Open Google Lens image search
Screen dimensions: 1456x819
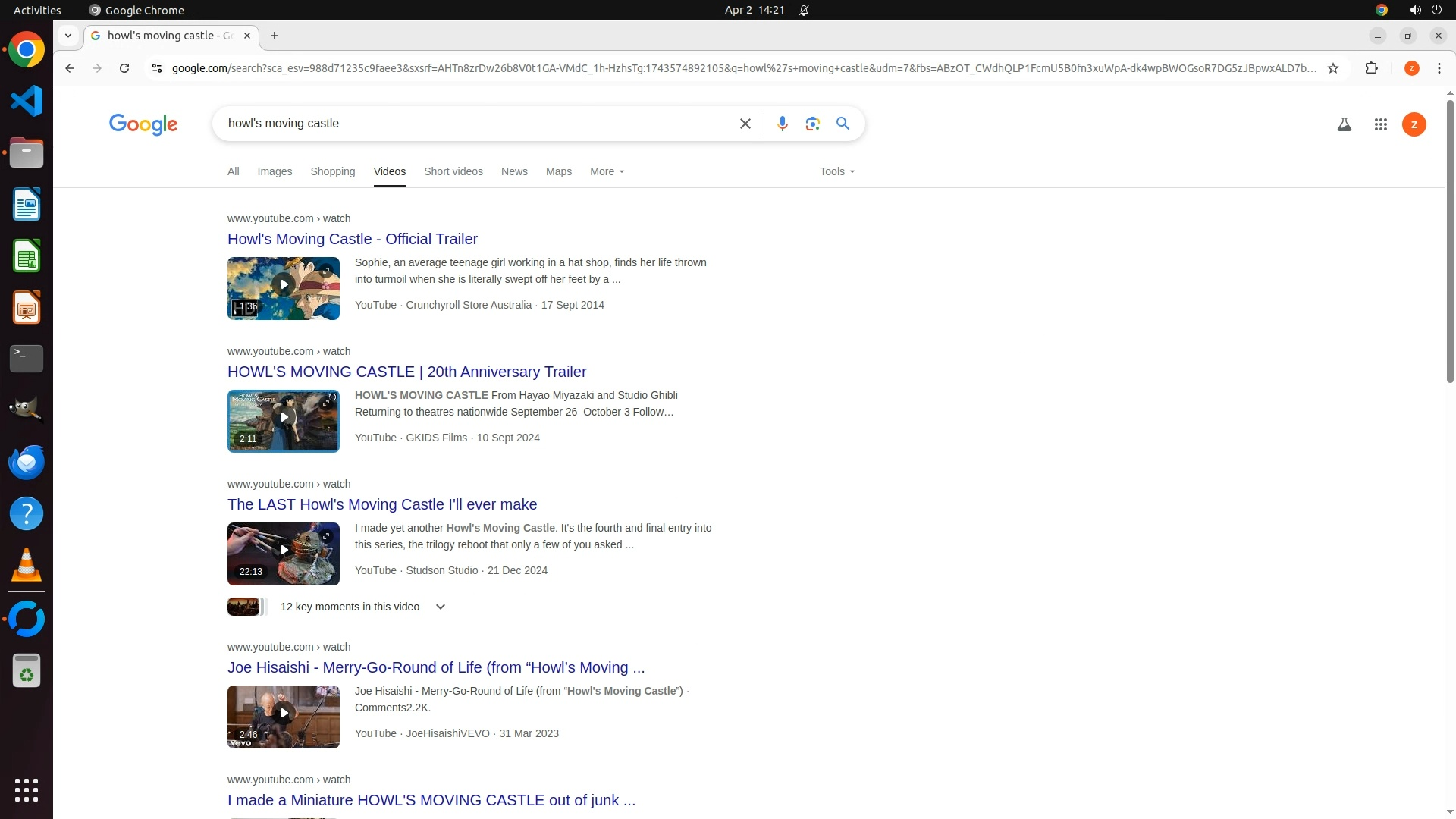tap(812, 124)
